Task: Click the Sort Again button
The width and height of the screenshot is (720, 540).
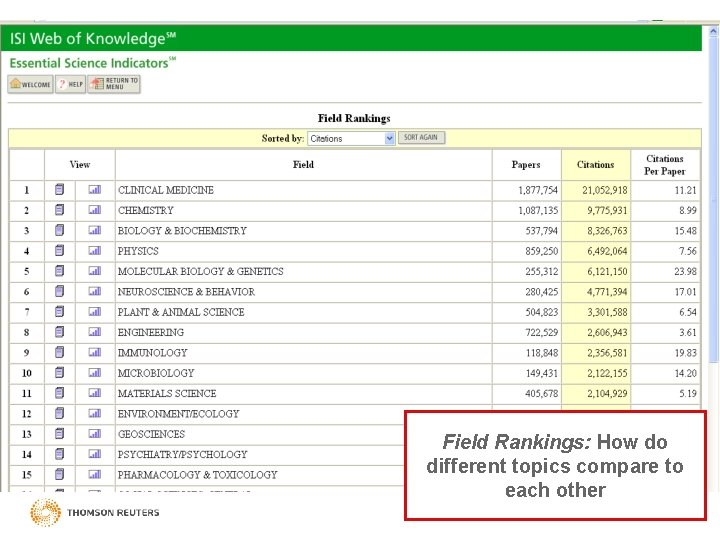Action: pyautogui.click(x=422, y=137)
